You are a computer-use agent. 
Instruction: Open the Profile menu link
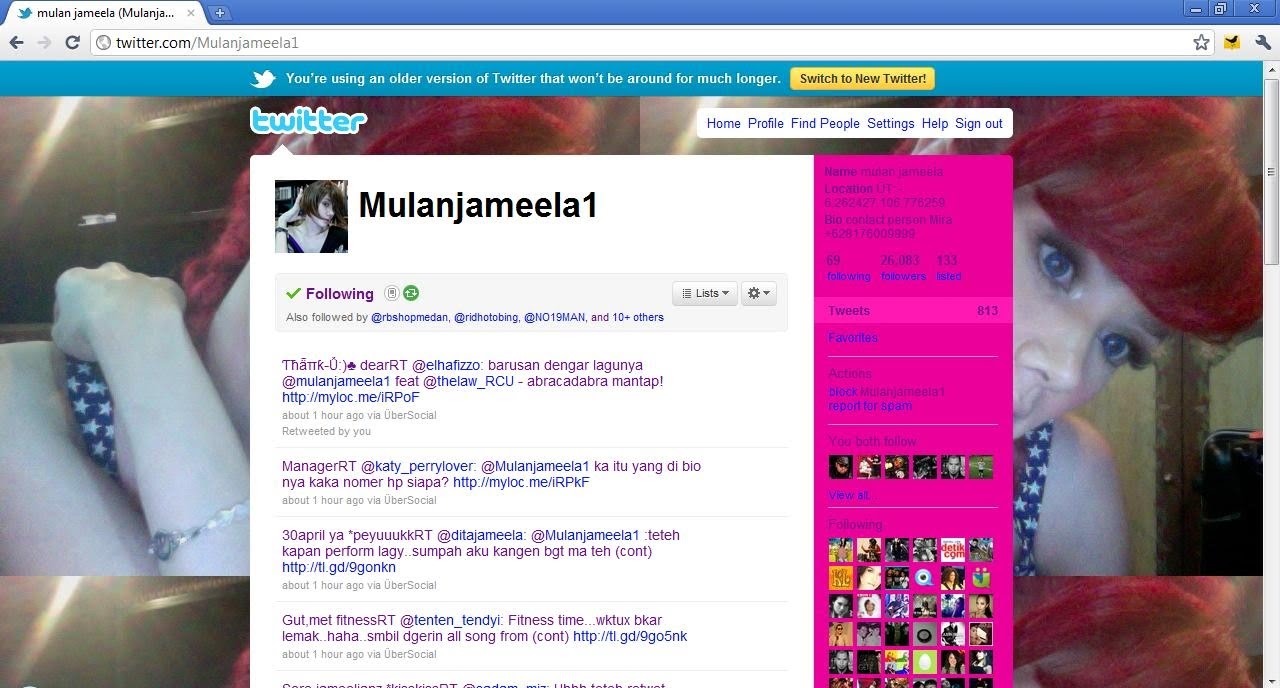766,123
